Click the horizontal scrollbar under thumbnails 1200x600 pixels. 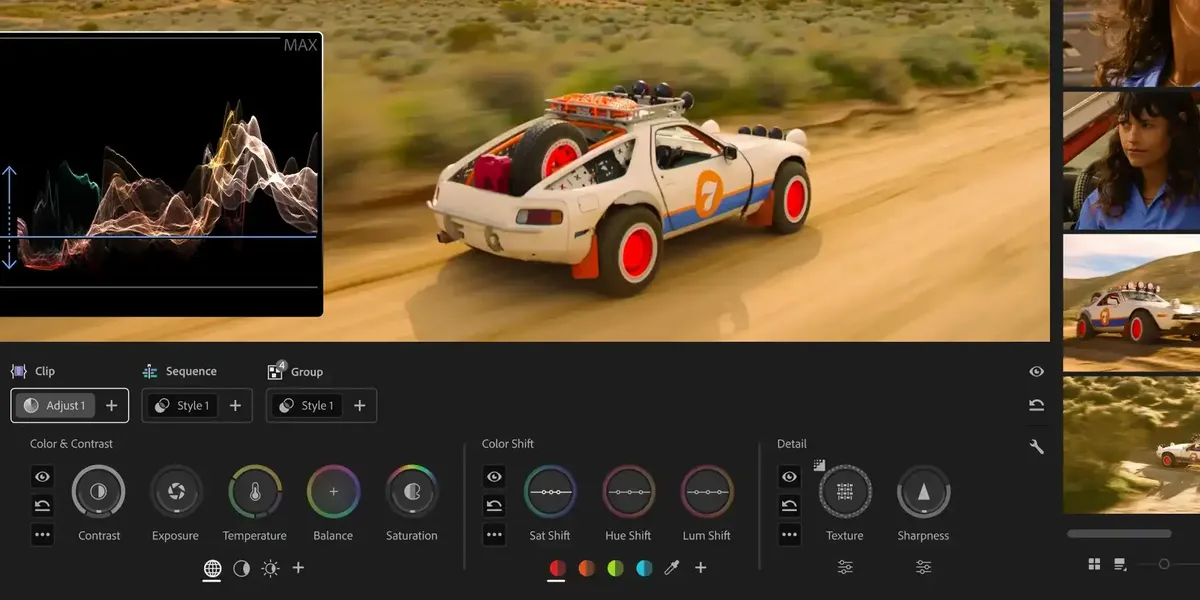point(1119,534)
